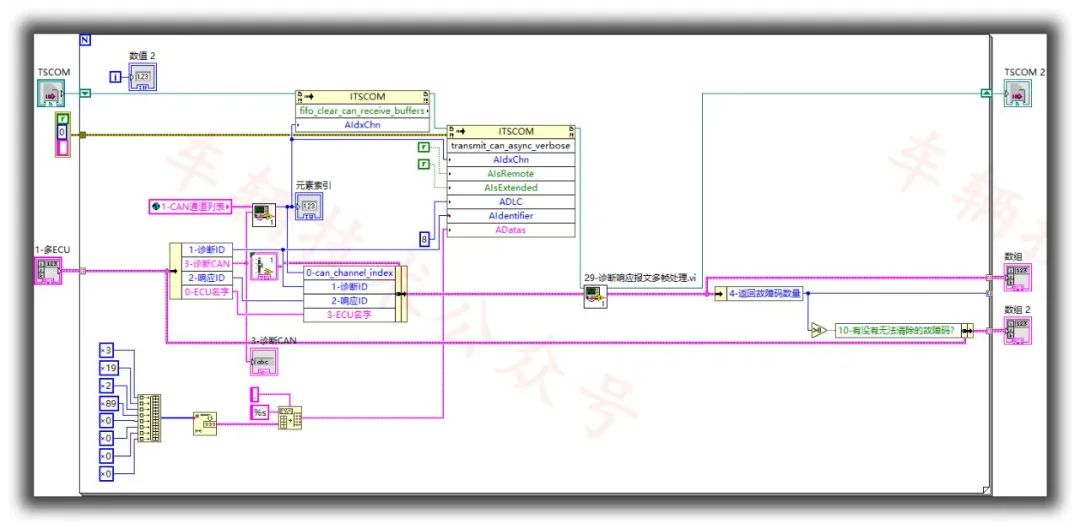The image size is (1080, 529).
Task: Open the 1-CAN通道列表 global variable selector
Action: [191, 206]
